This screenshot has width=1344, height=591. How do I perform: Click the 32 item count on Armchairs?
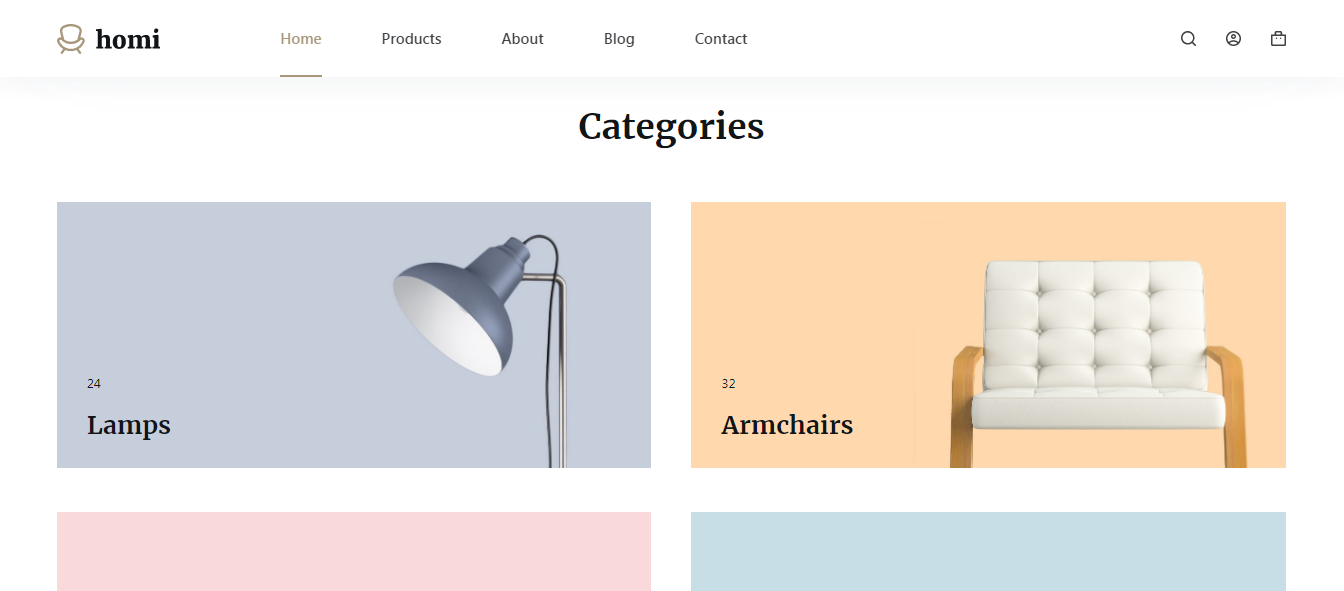click(x=728, y=384)
